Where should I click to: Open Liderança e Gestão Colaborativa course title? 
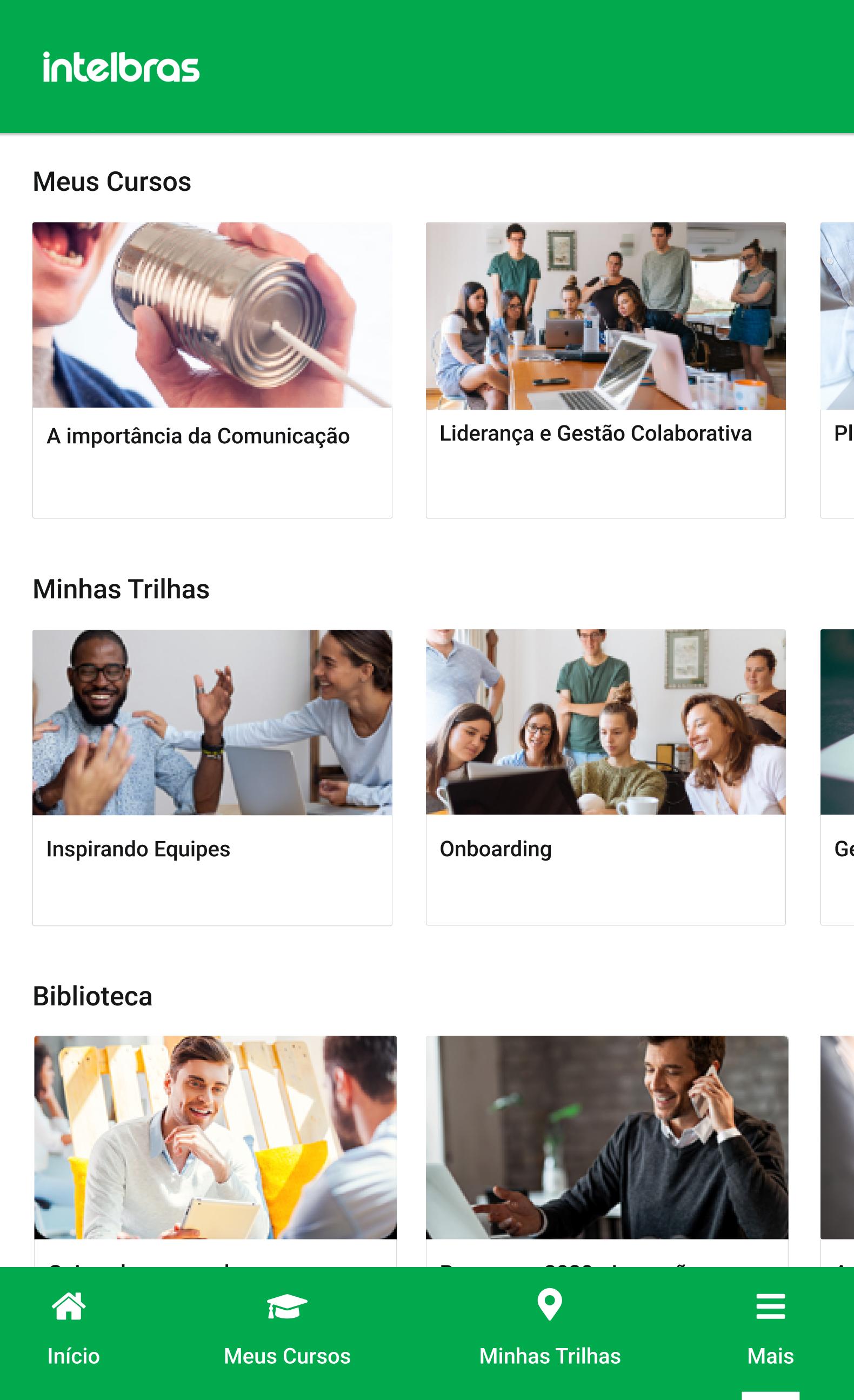(x=596, y=434)
